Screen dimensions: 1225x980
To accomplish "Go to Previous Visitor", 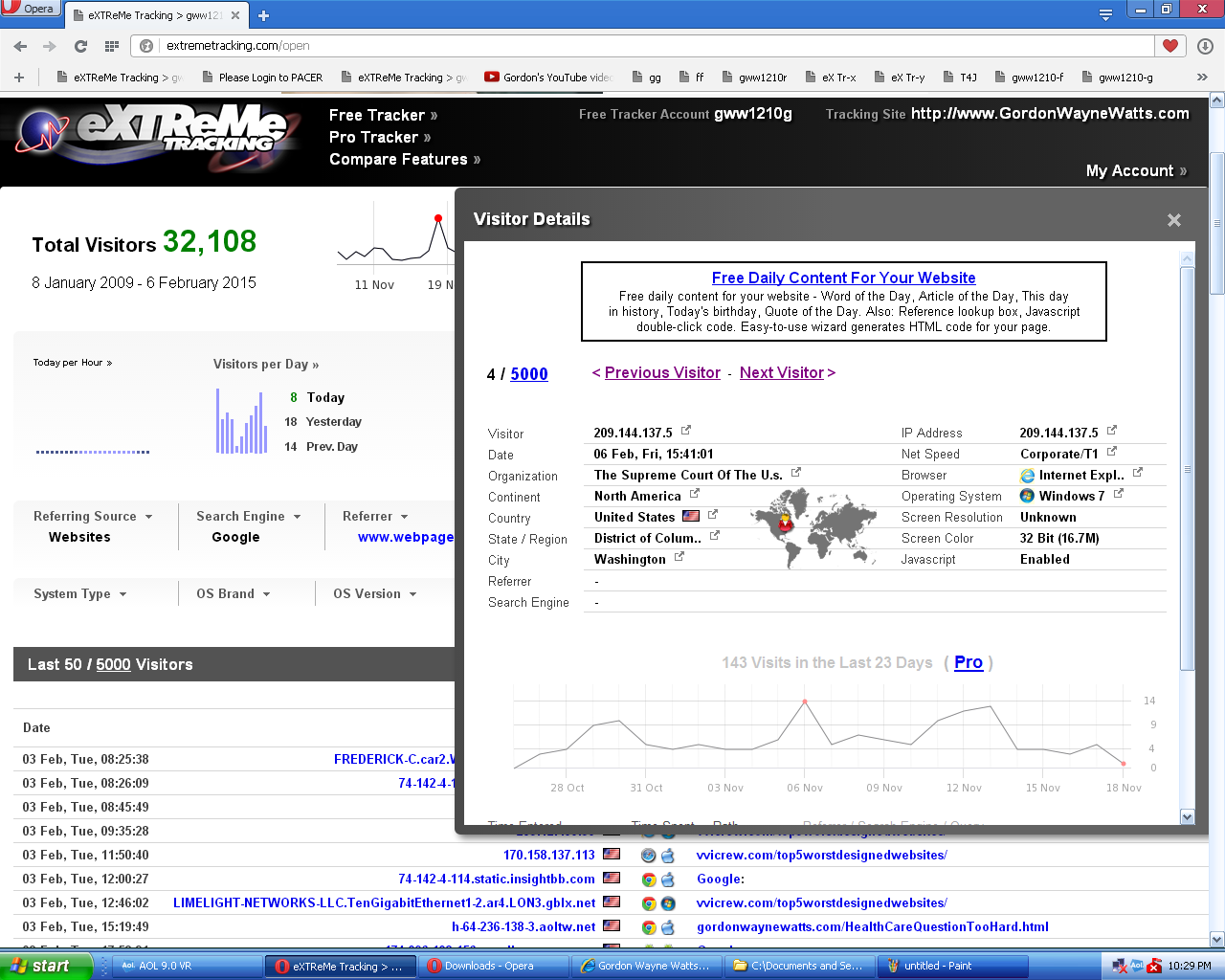I will pyautogui.click(x=662, y=372).
